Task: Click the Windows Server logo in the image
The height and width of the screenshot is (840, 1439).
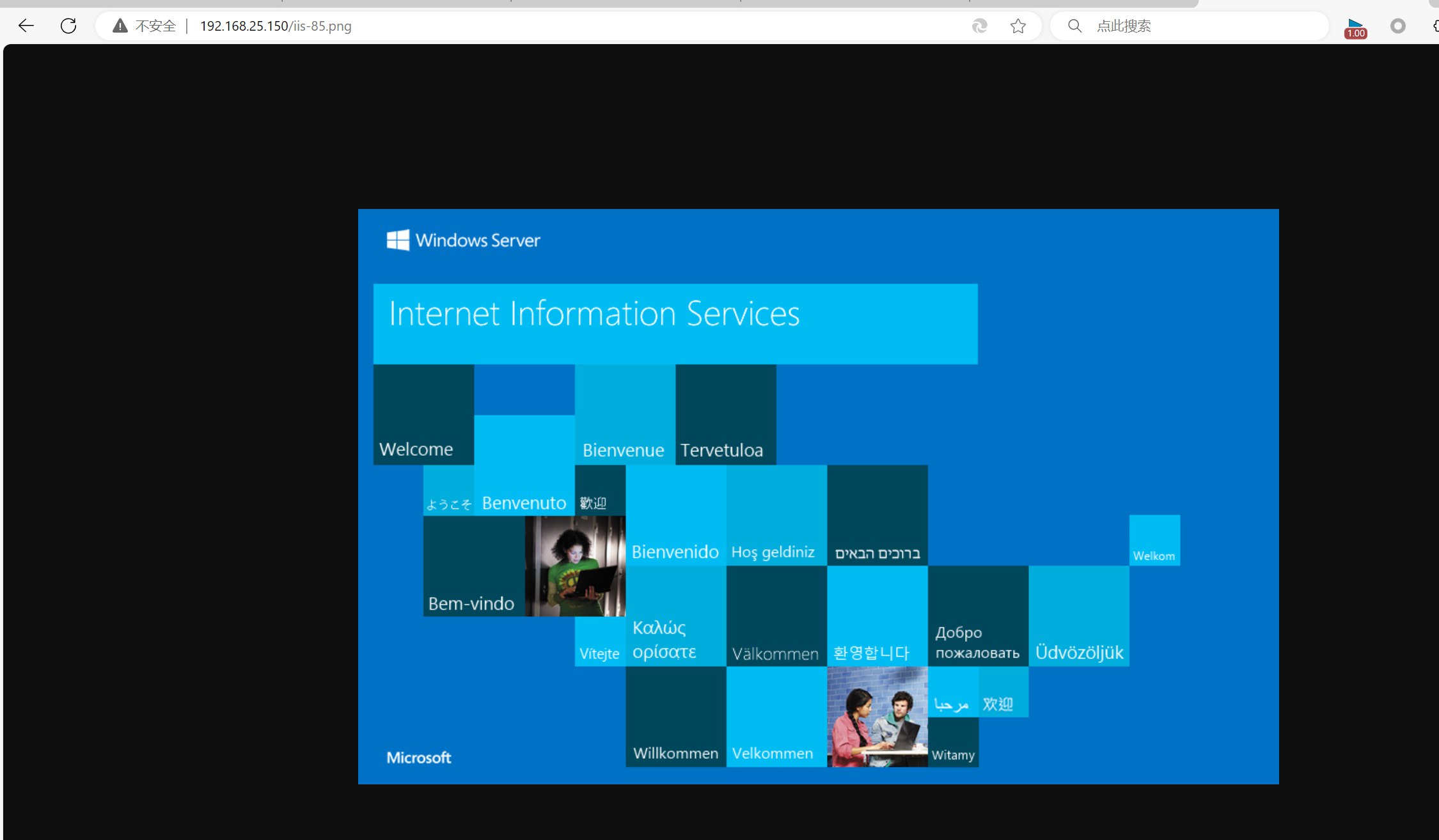Action: (463, 240)
